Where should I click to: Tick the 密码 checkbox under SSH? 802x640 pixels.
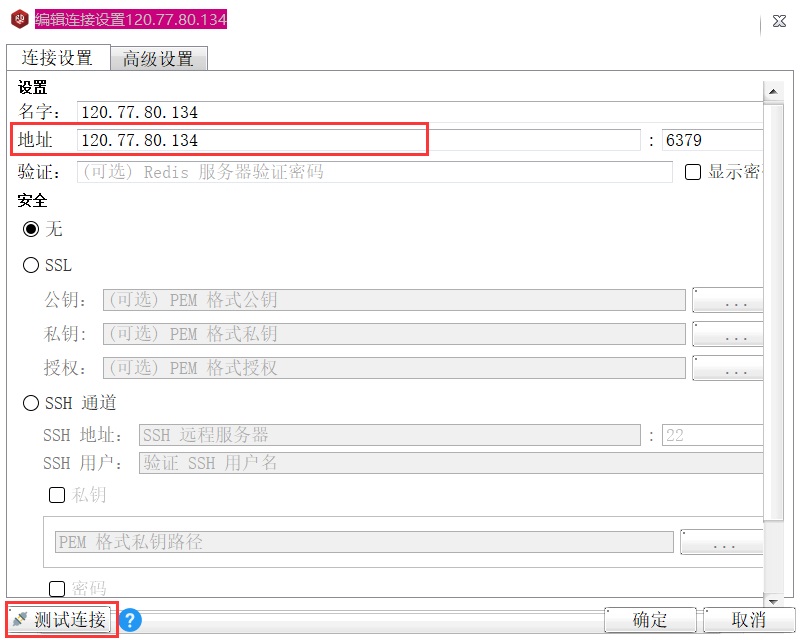click(x=57, y=588)
